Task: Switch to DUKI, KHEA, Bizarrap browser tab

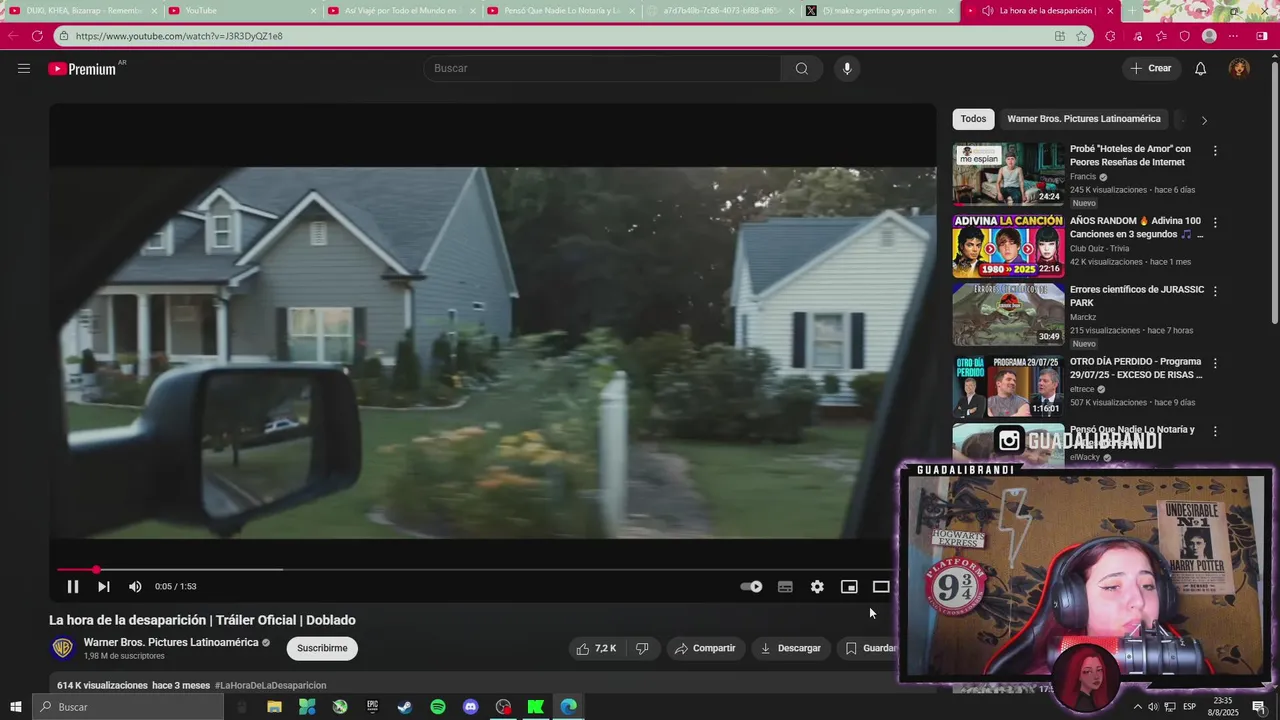Action: [83, 11]
